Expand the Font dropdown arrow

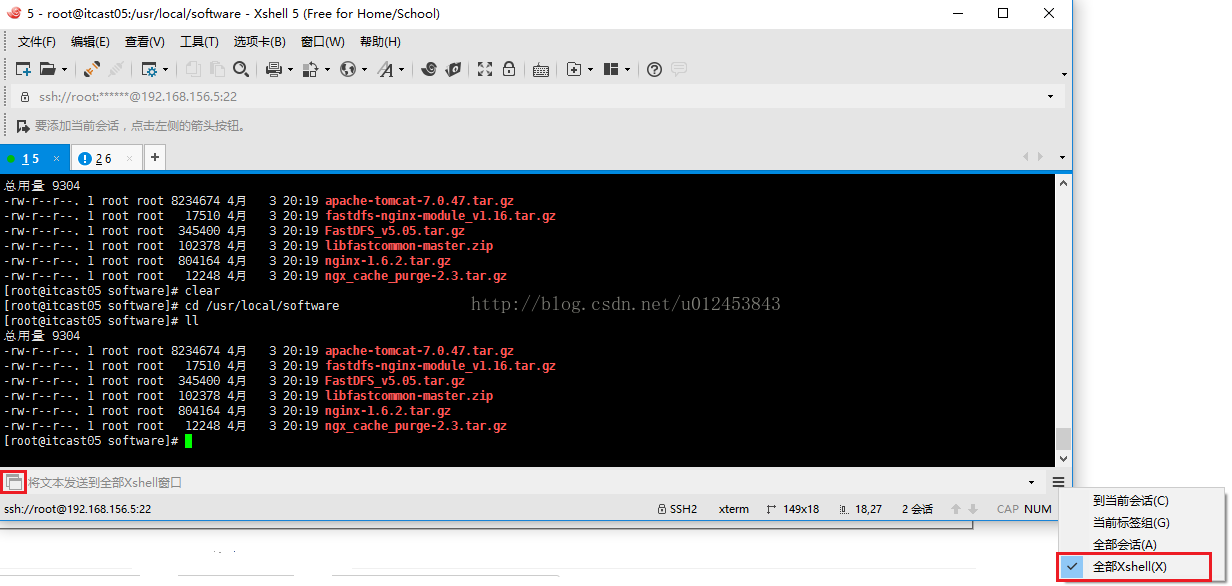(402, 70)
